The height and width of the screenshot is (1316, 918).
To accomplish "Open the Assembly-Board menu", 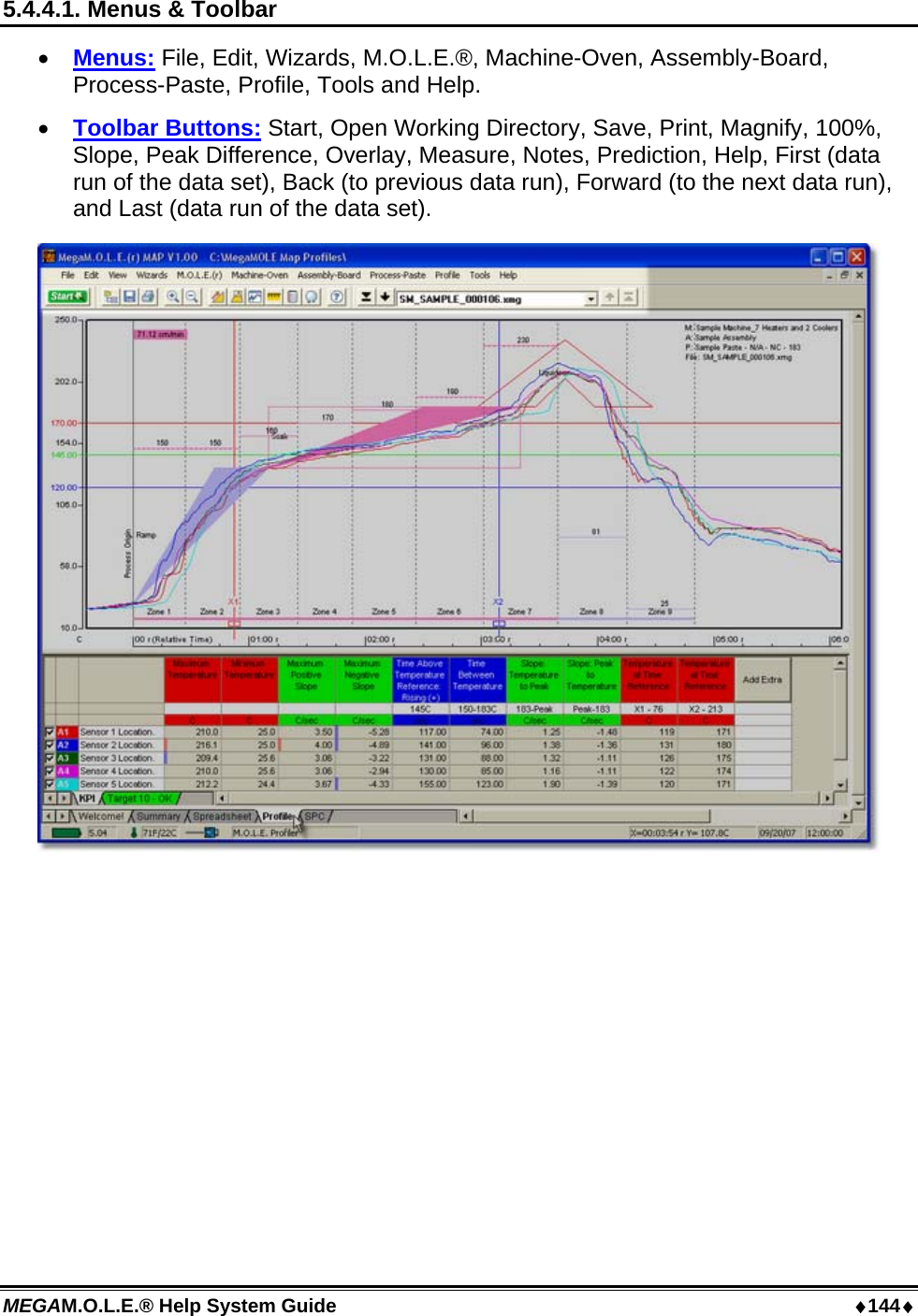I will 328,275.
